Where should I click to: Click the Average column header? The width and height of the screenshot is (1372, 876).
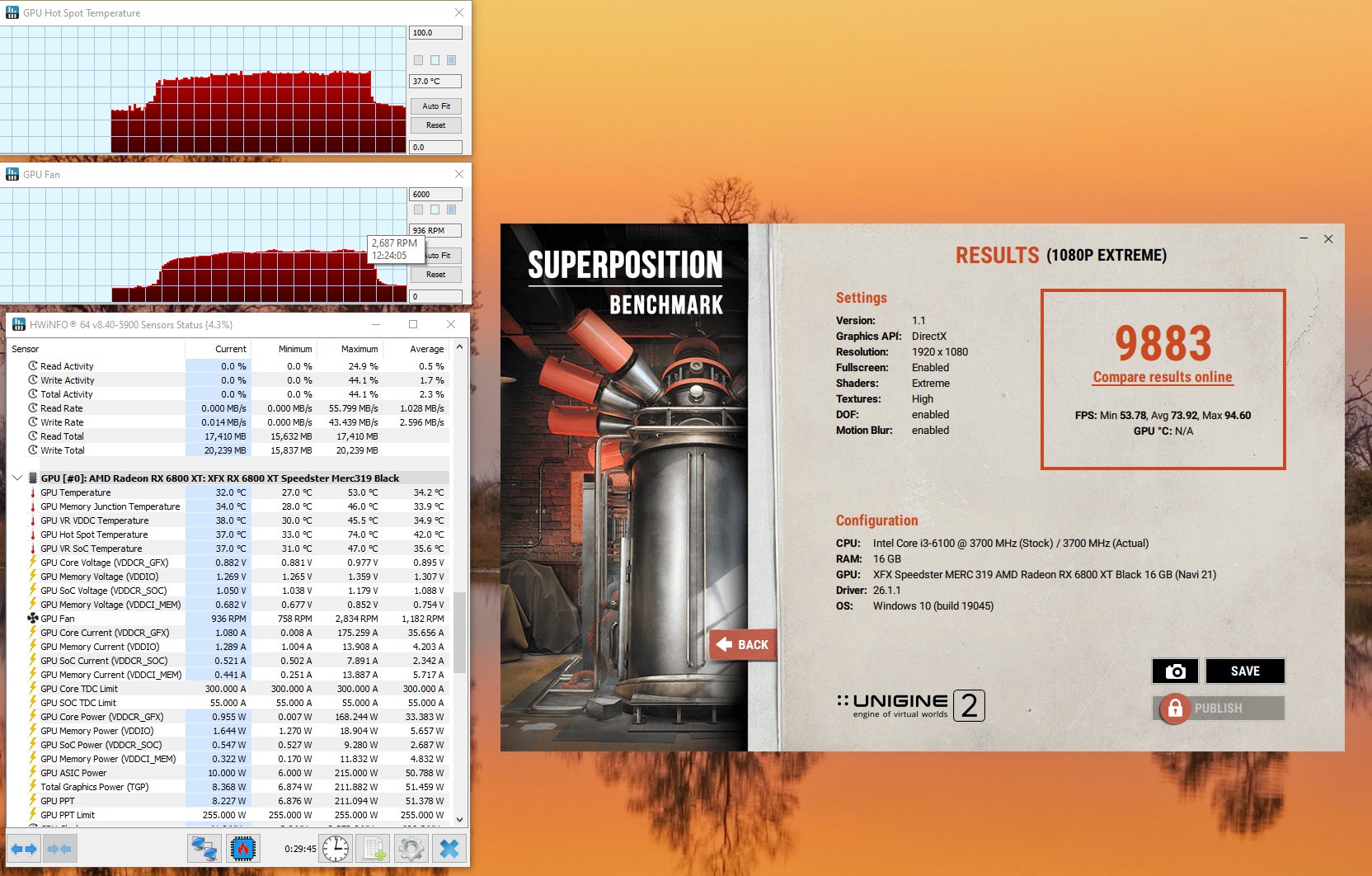click(x=416, y=349)
